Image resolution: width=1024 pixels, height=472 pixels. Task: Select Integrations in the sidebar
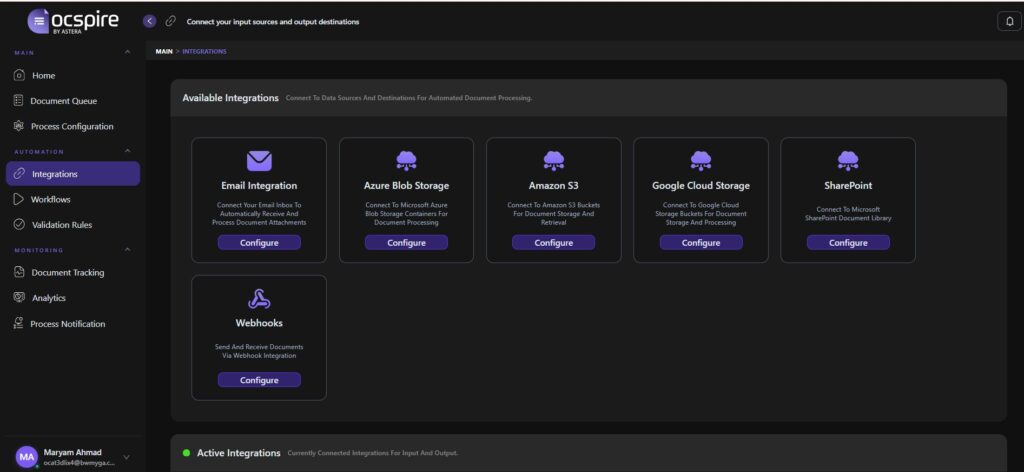pyautogui.click(x=73, y=174)
